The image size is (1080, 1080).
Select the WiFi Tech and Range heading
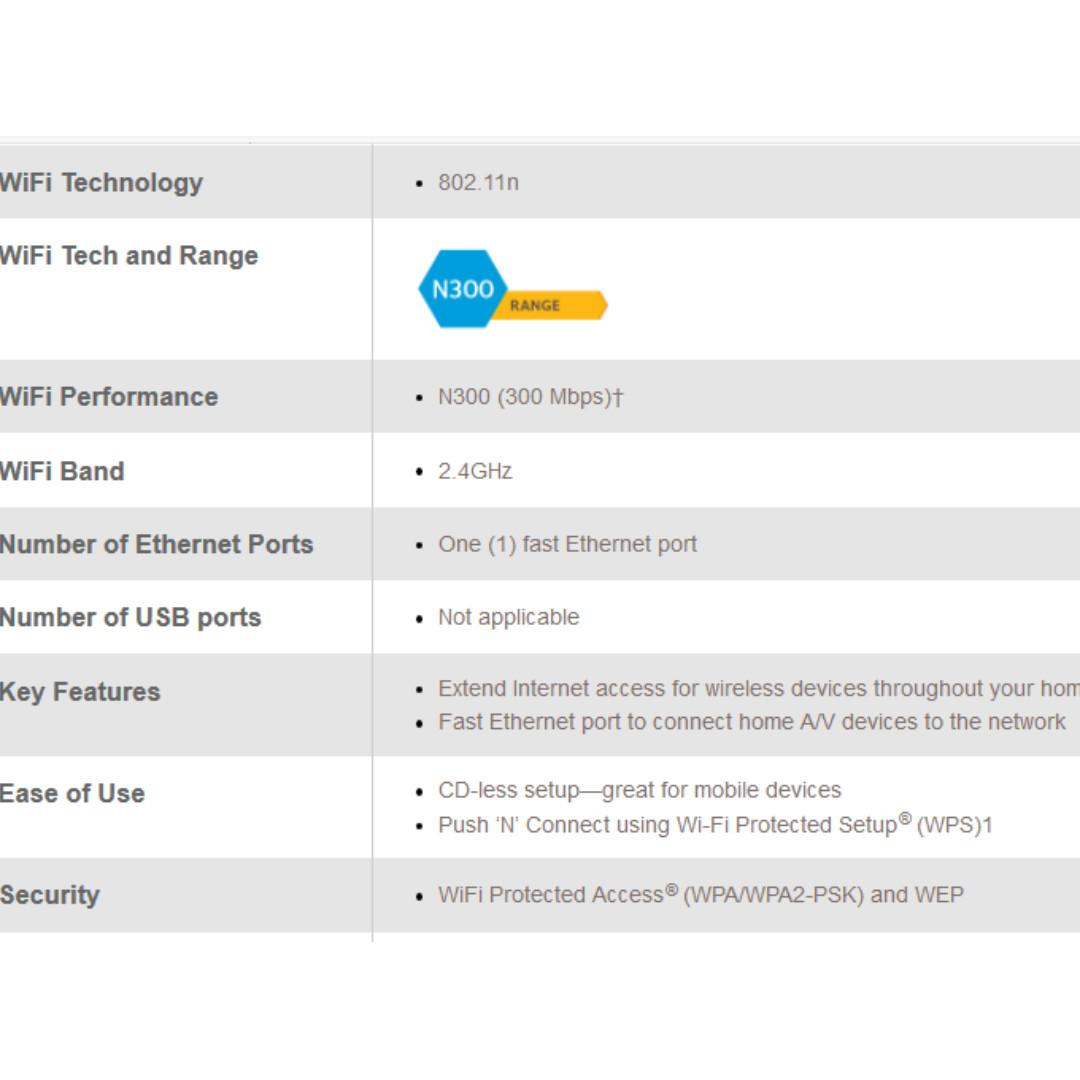pyautogui.click(x=128, y=256)
